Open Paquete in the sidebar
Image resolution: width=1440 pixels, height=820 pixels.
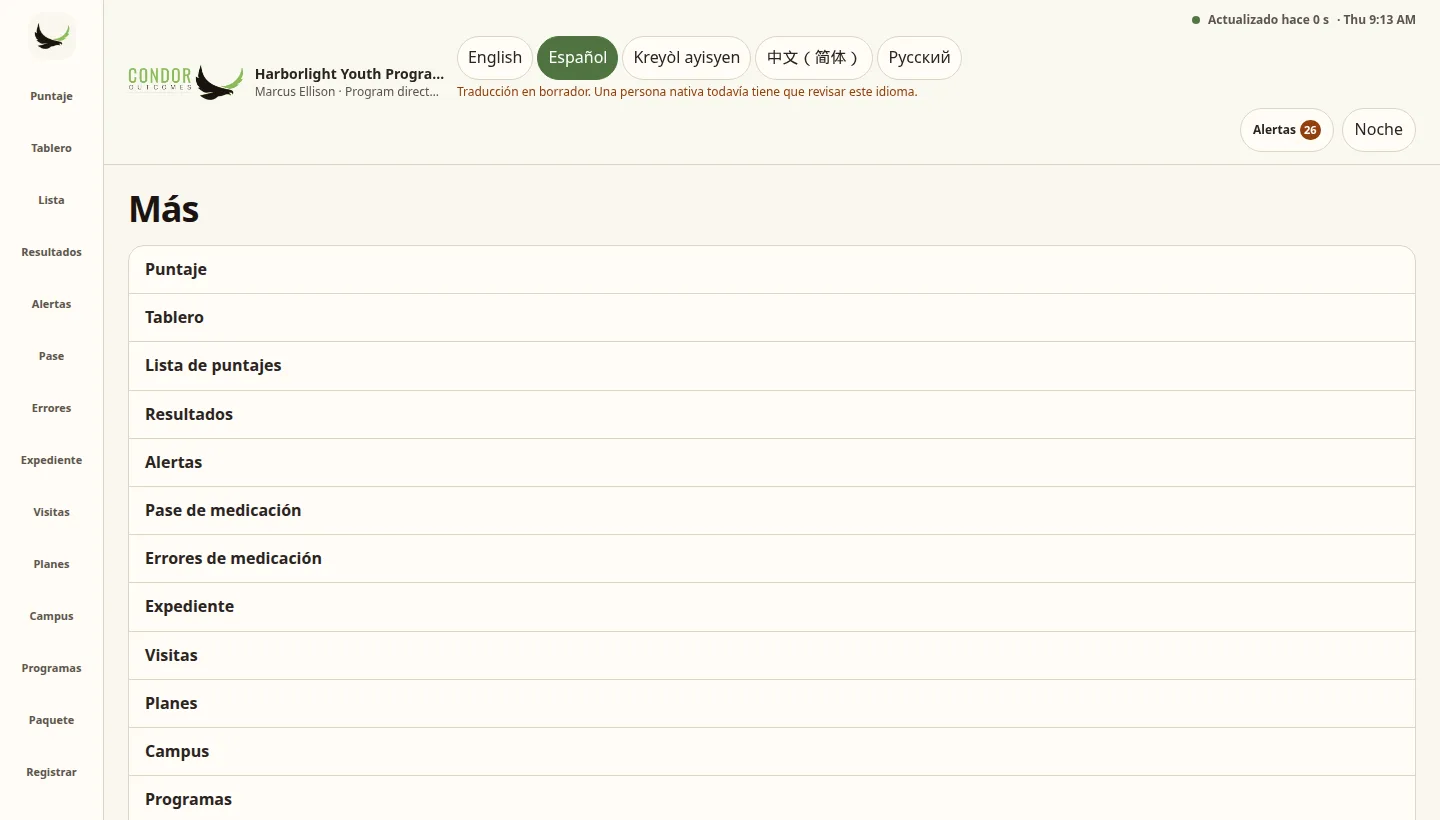[x=51, y=720]
